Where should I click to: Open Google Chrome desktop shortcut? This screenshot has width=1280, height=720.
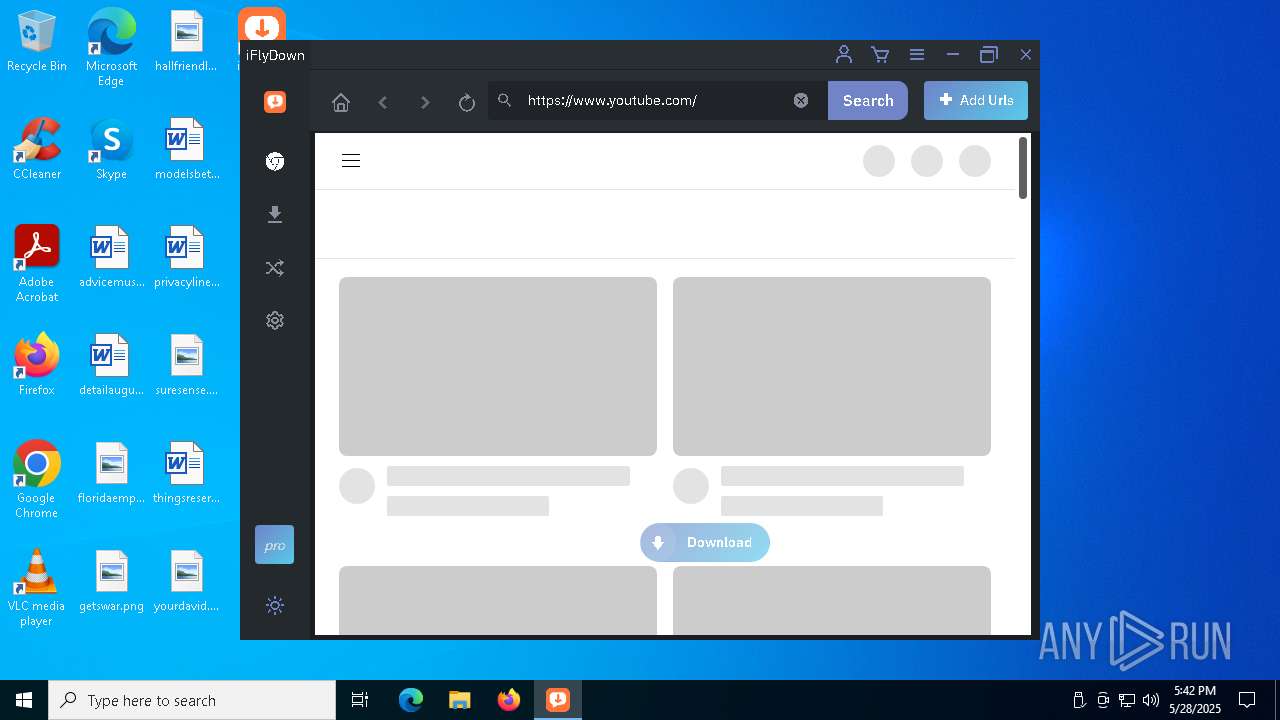point(37,480)
